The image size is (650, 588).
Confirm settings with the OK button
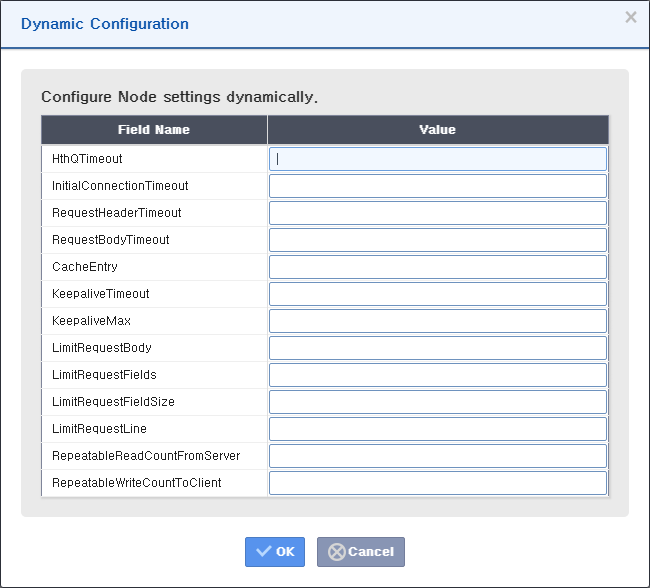click(275, 552)
